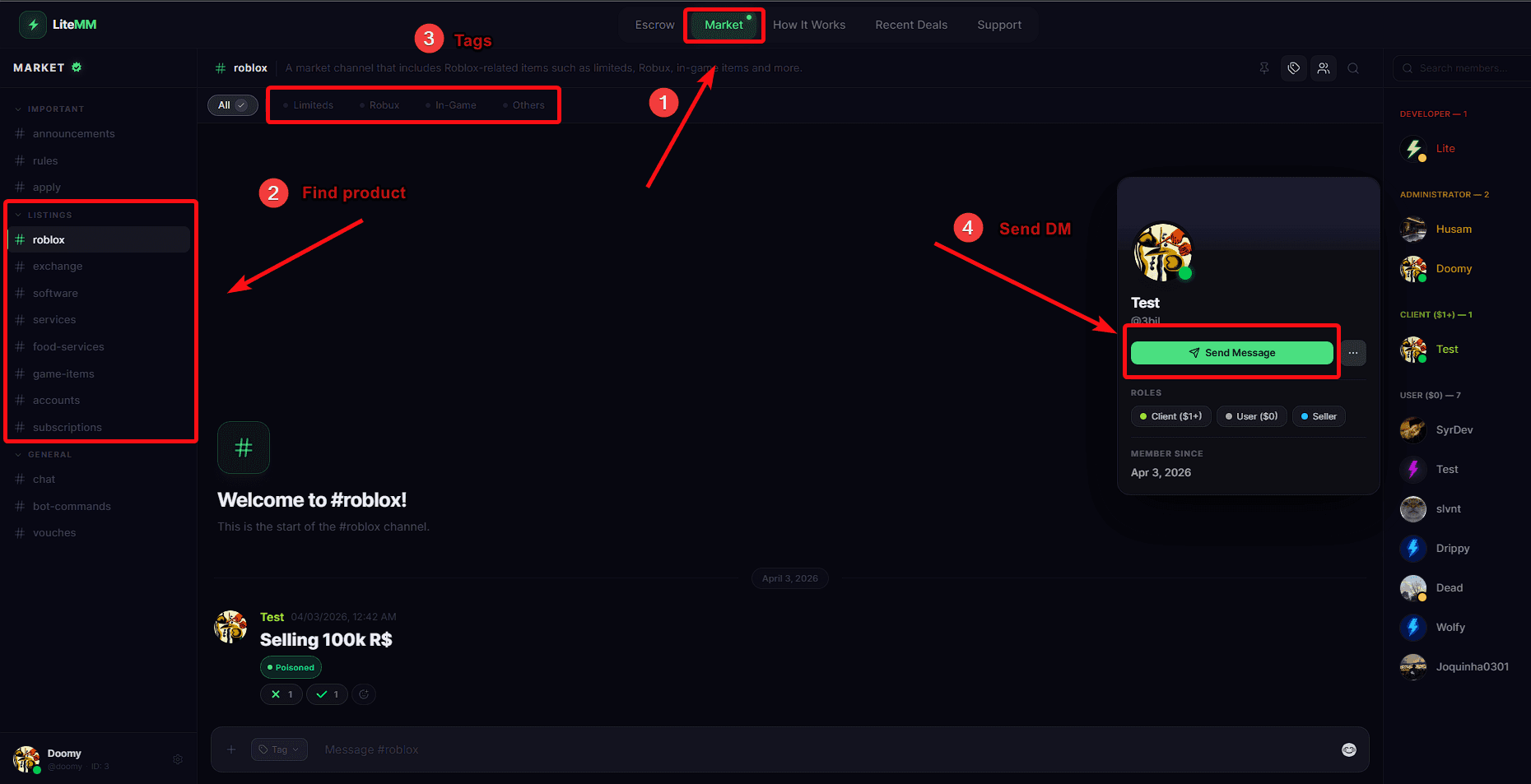This screenshot has height=784, width=1531.
Task: Open the Tag dropdown in the message bar
Action: pyautogui.click(x=279, y=749)
